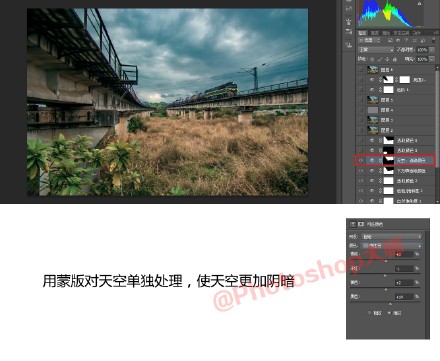Image resolution: width=440 pixels, height=361 pixels.
Task: Click the black percentage value field
Action: (x=404, y=297)
